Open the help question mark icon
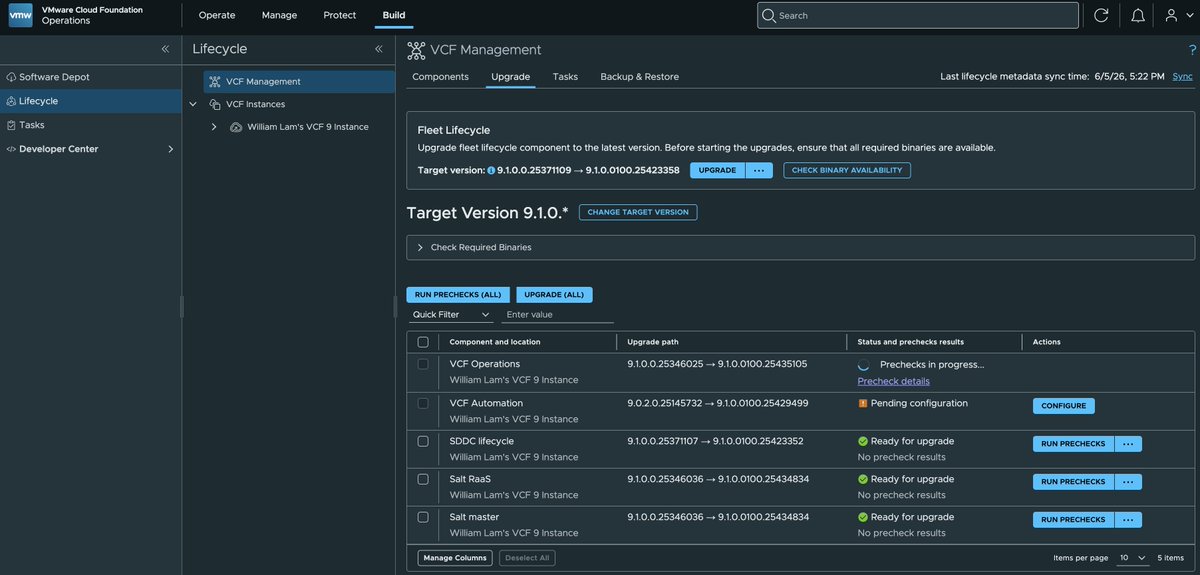The width and height of the screenshot is (1200, 575). pyautogui.click(x=1192, y=50)
